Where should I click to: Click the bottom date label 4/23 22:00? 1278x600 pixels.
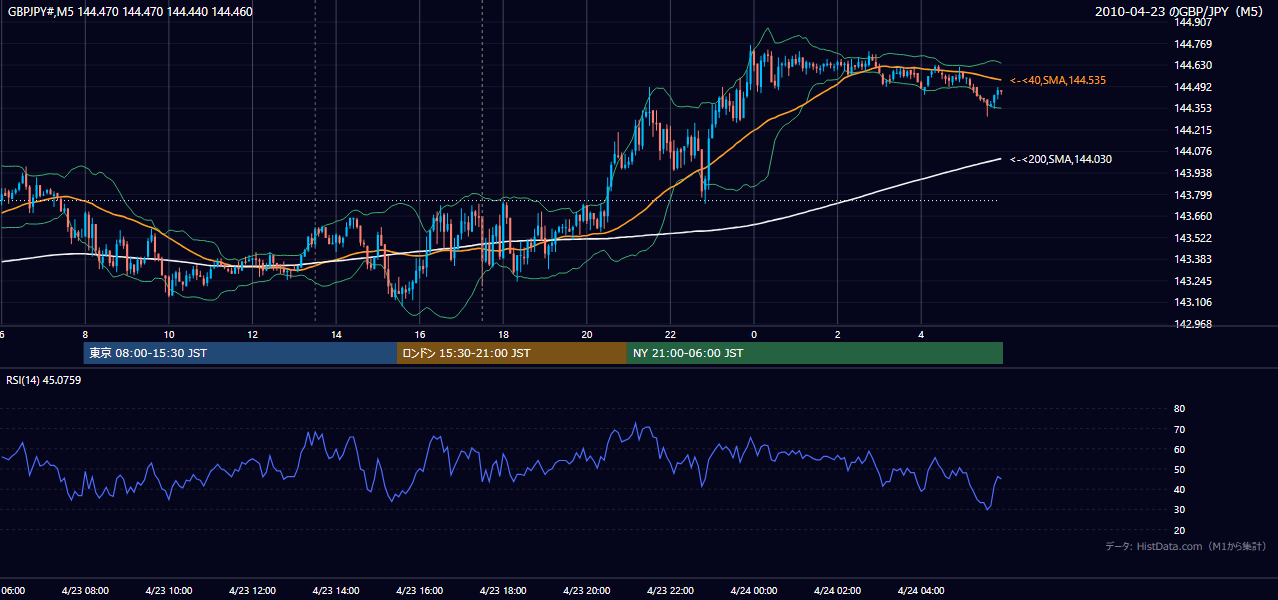(670, 590)
